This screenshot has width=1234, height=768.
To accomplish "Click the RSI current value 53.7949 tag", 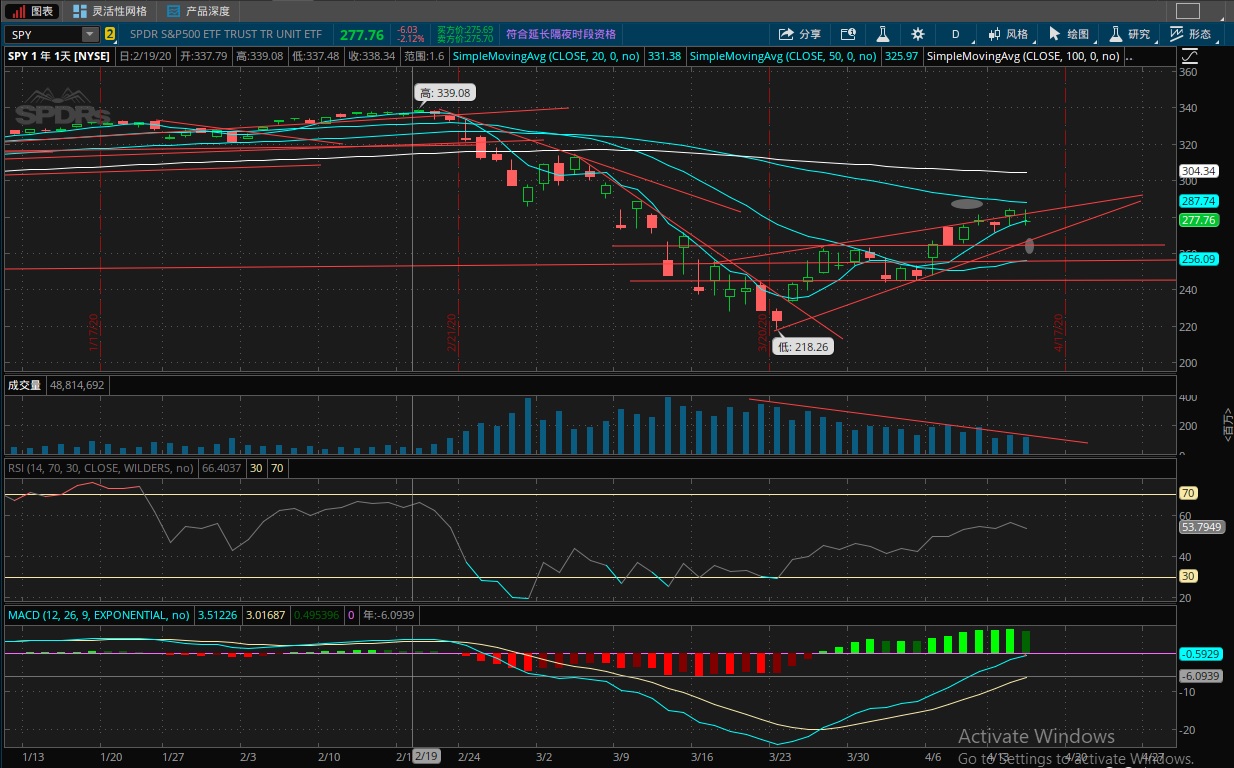I will 1201,526.
